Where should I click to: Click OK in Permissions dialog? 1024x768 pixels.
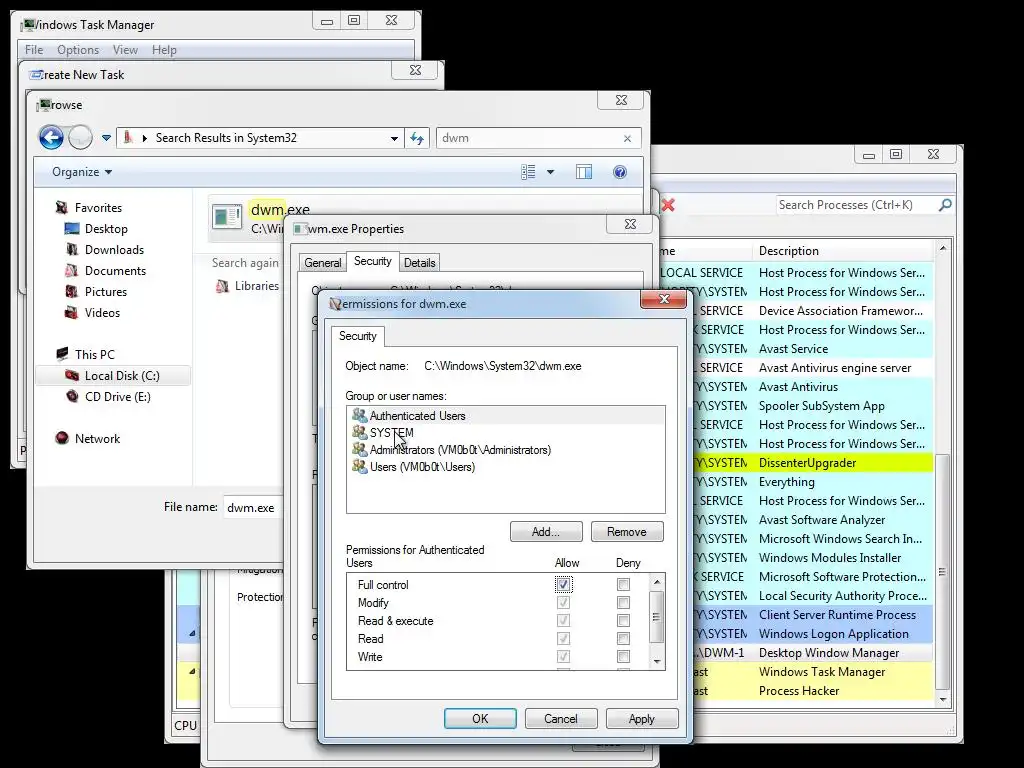point(480,718)
